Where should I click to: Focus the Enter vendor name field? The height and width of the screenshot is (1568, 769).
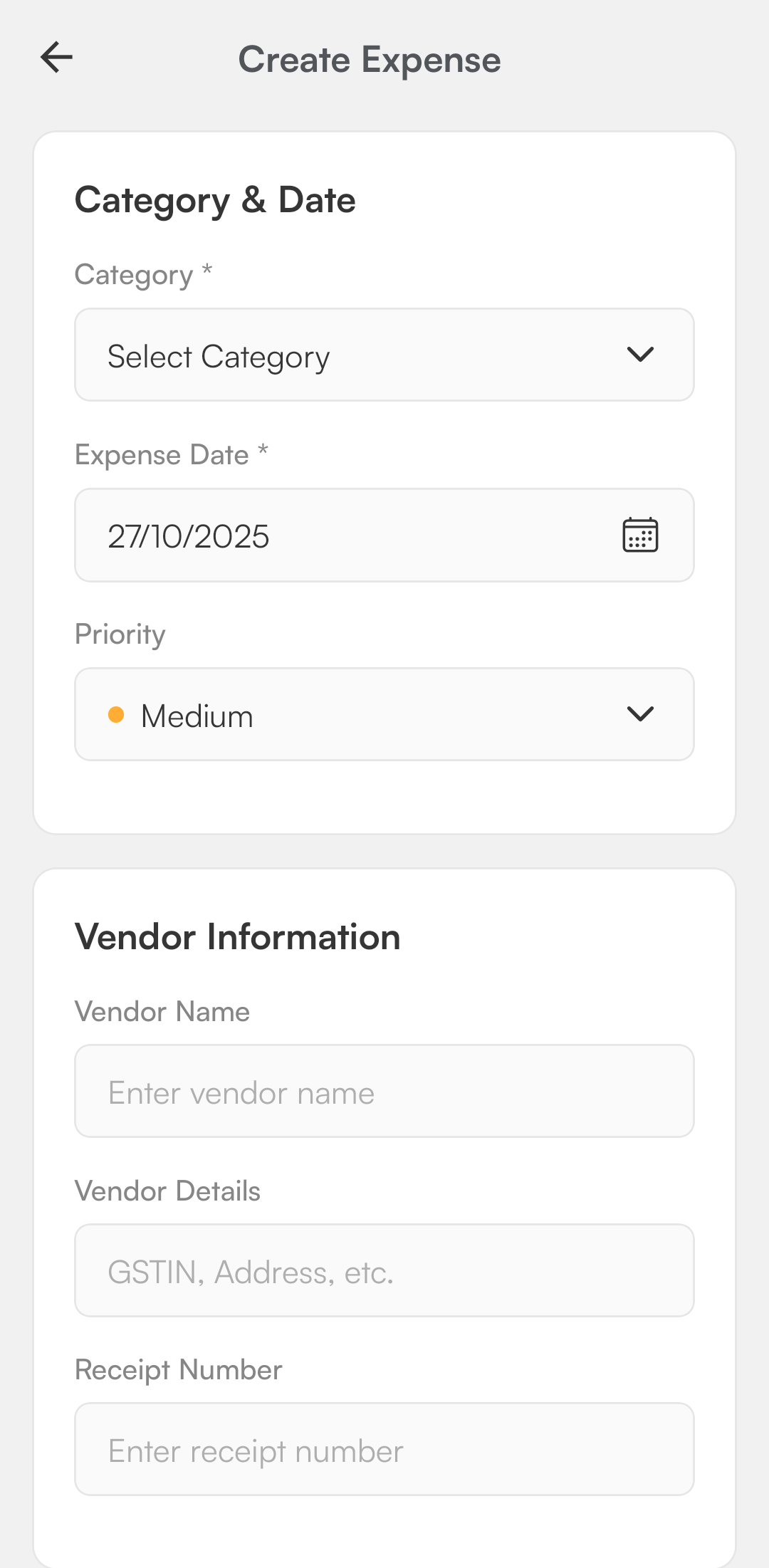[x=384, y=1091]
